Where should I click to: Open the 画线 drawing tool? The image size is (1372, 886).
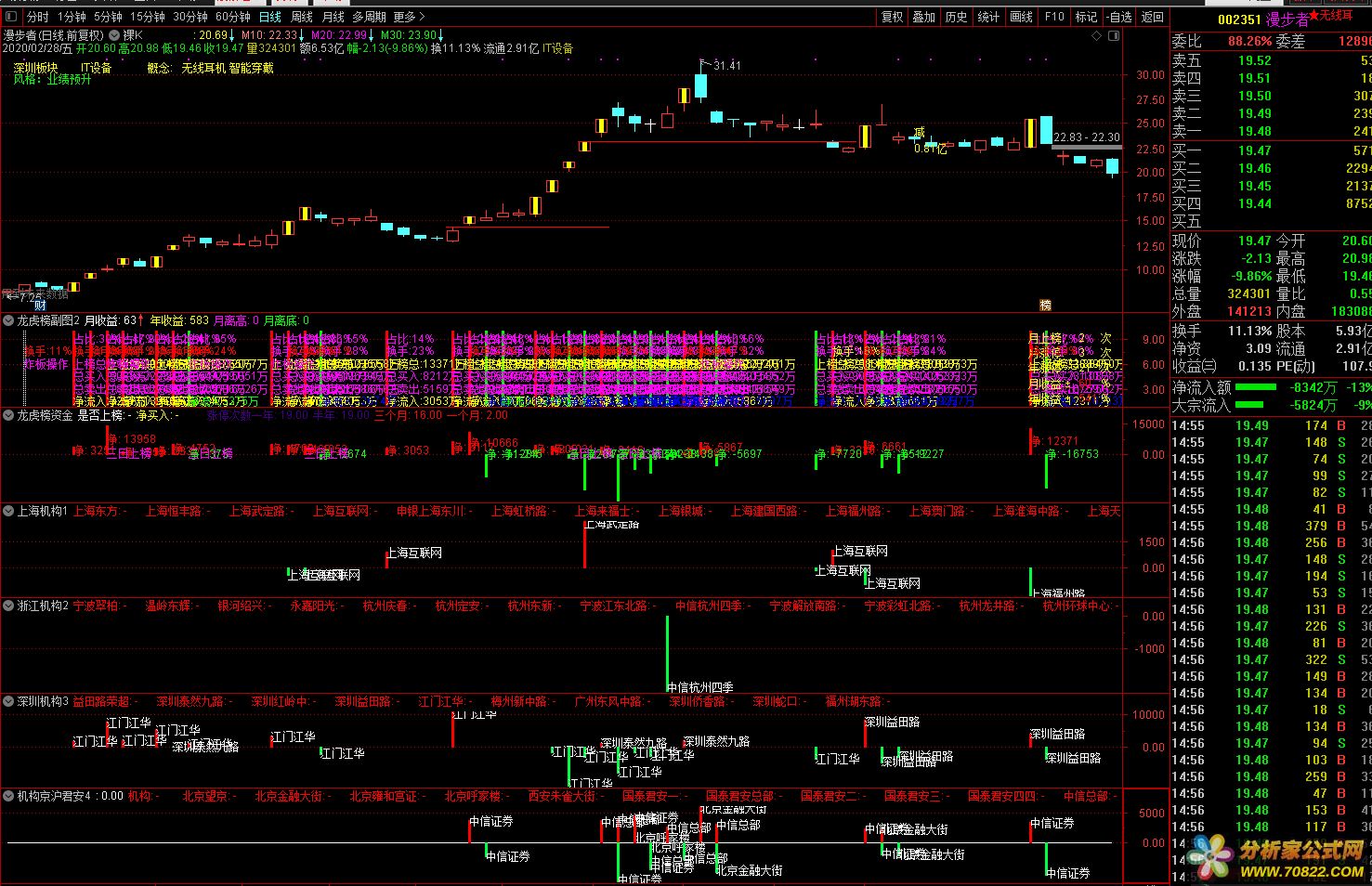(x=1021, y=17)
